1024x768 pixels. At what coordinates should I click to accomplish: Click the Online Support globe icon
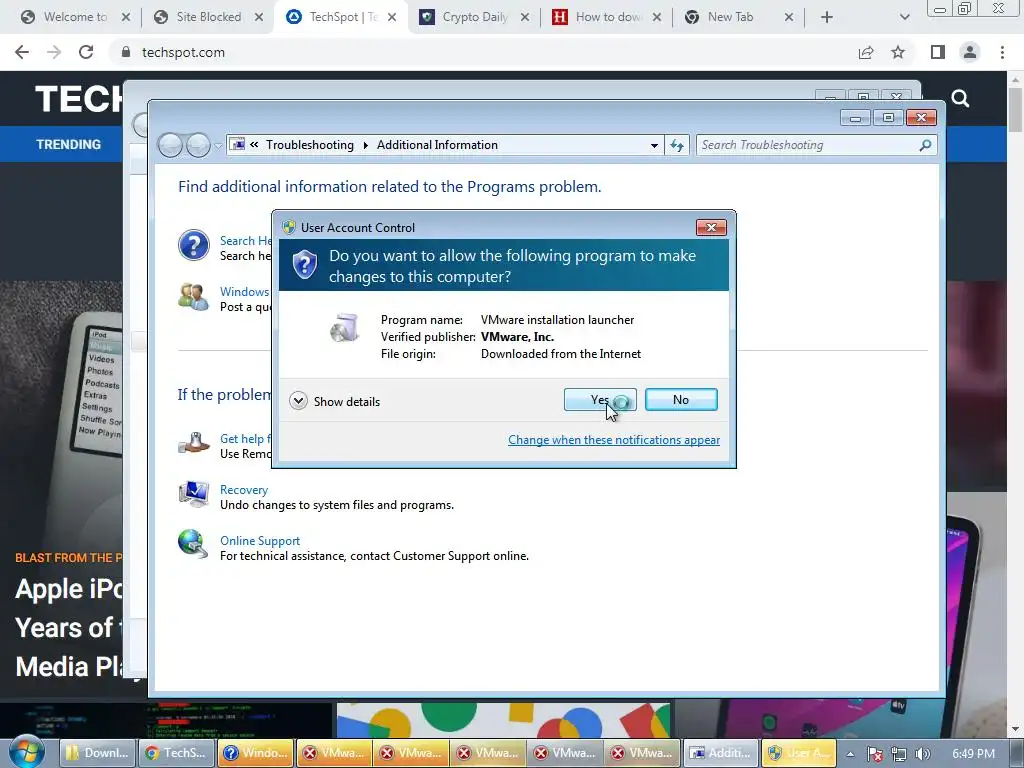(193, 545)
